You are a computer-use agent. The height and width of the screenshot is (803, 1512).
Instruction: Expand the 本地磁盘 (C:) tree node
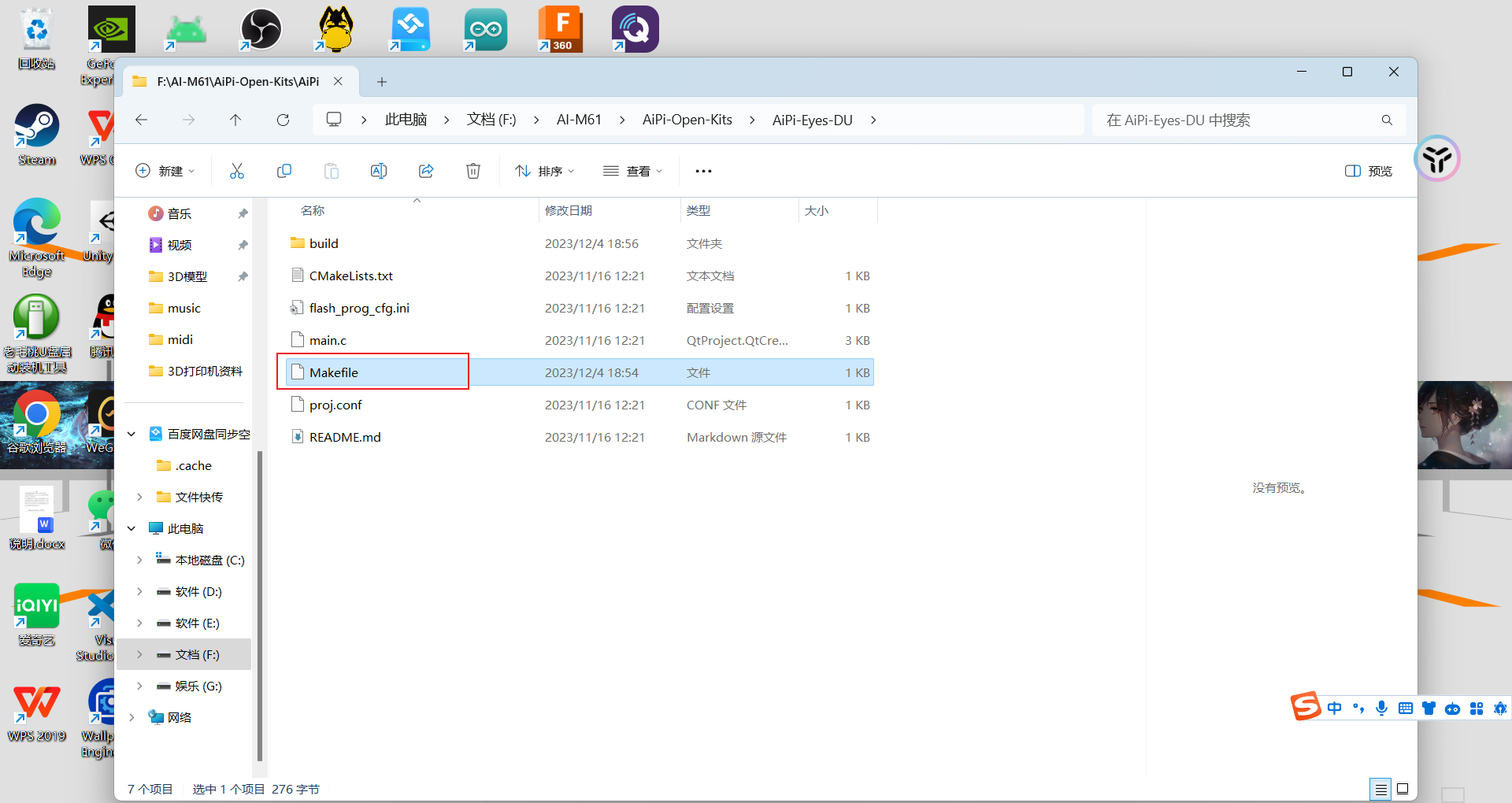pyautogui.click(x=139, y=560)
